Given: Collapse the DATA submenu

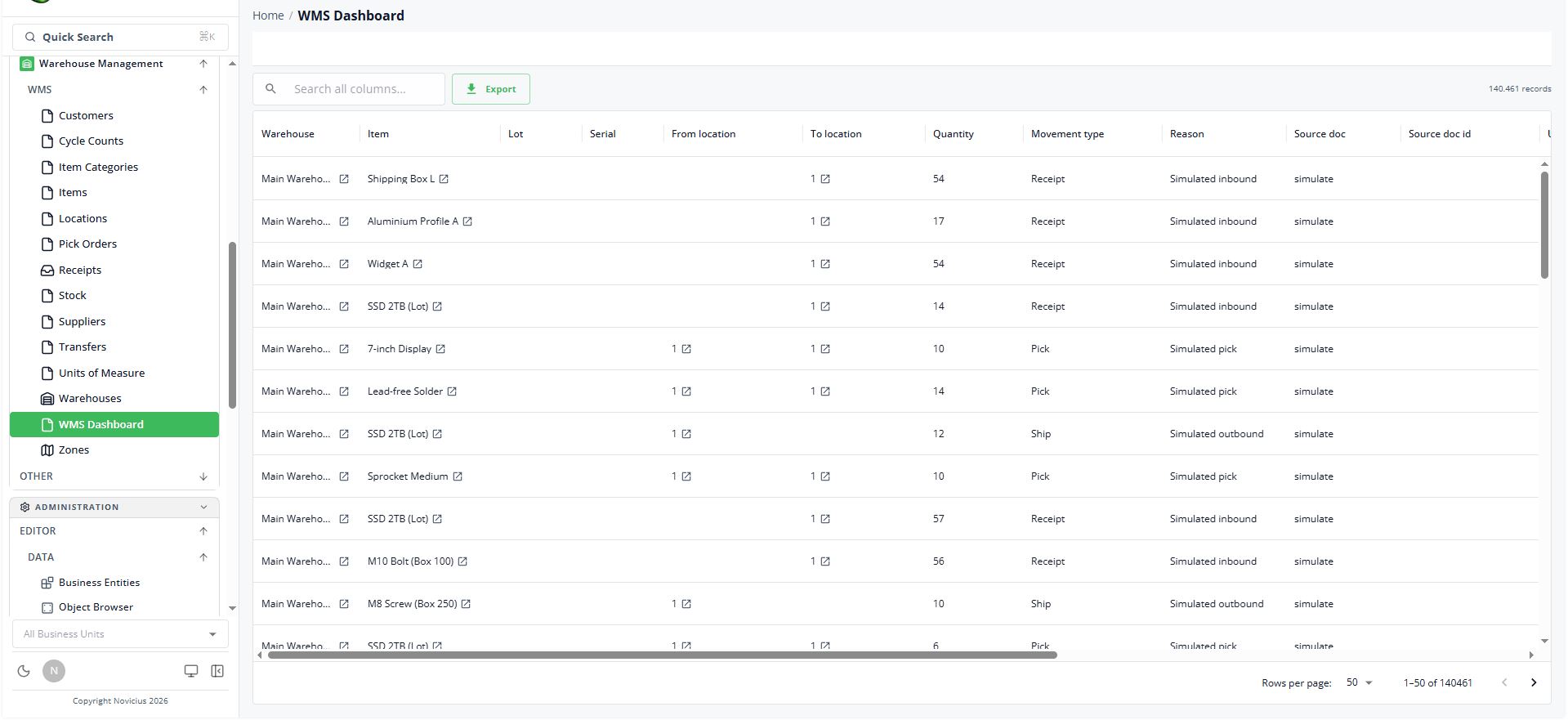Looking at the screenshot, I should [203, 557].
